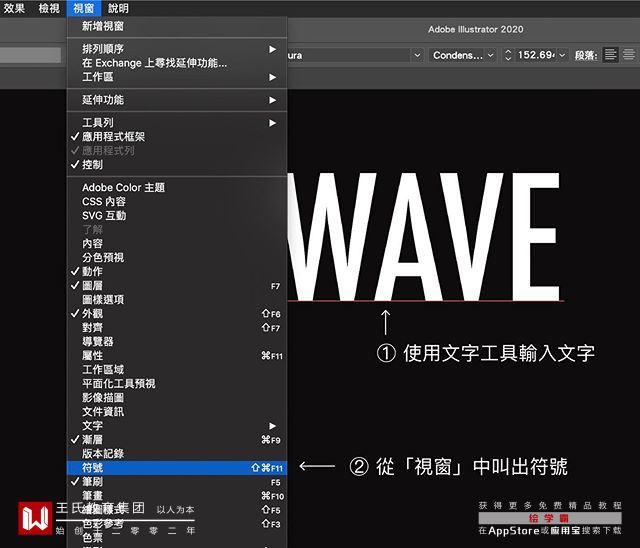Open the 檢視 menu
The image size is (640, 548).
(x=49, y=8)
